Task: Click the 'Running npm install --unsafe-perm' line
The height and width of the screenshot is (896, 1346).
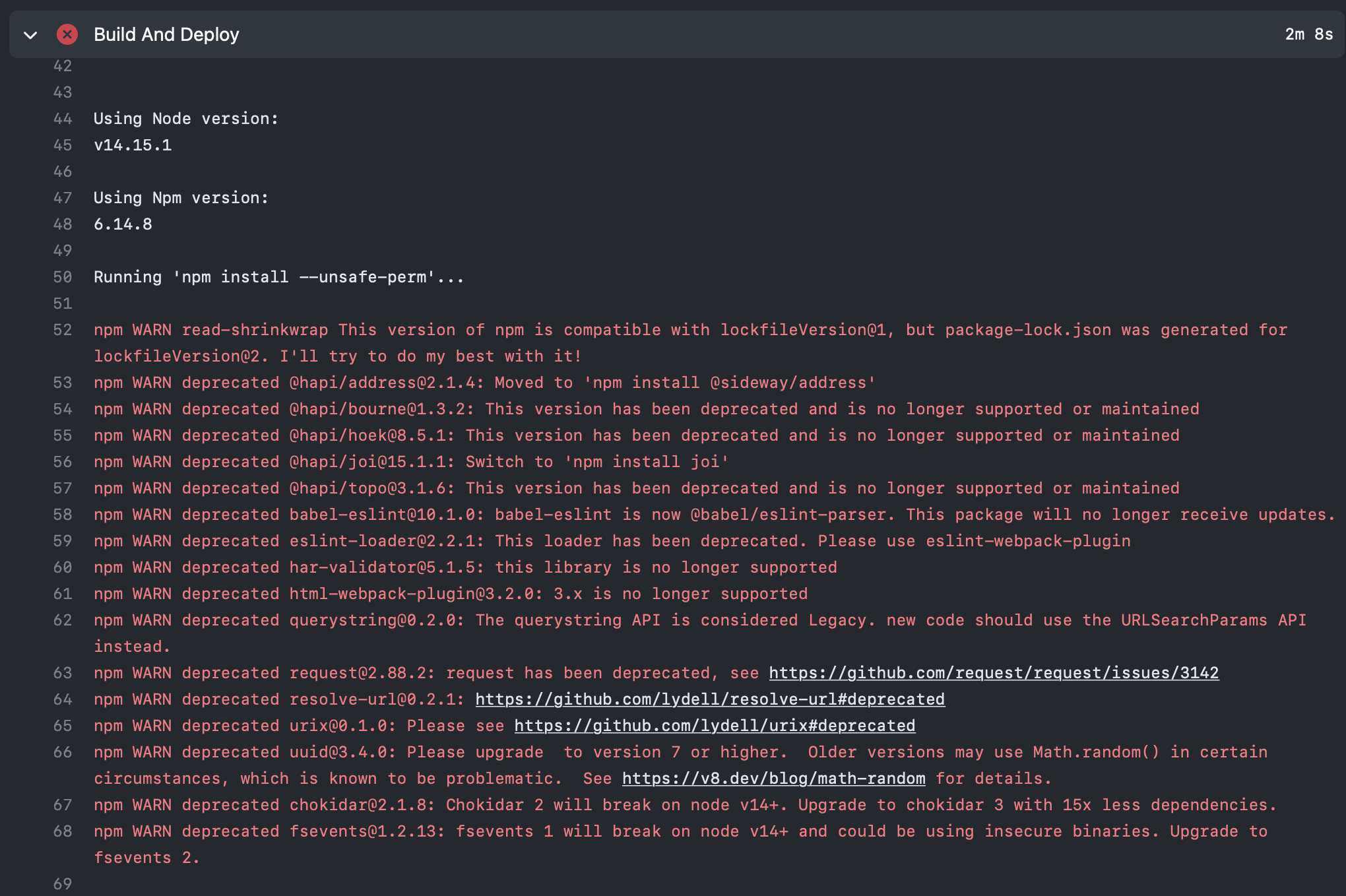Action: click(279, 277)
